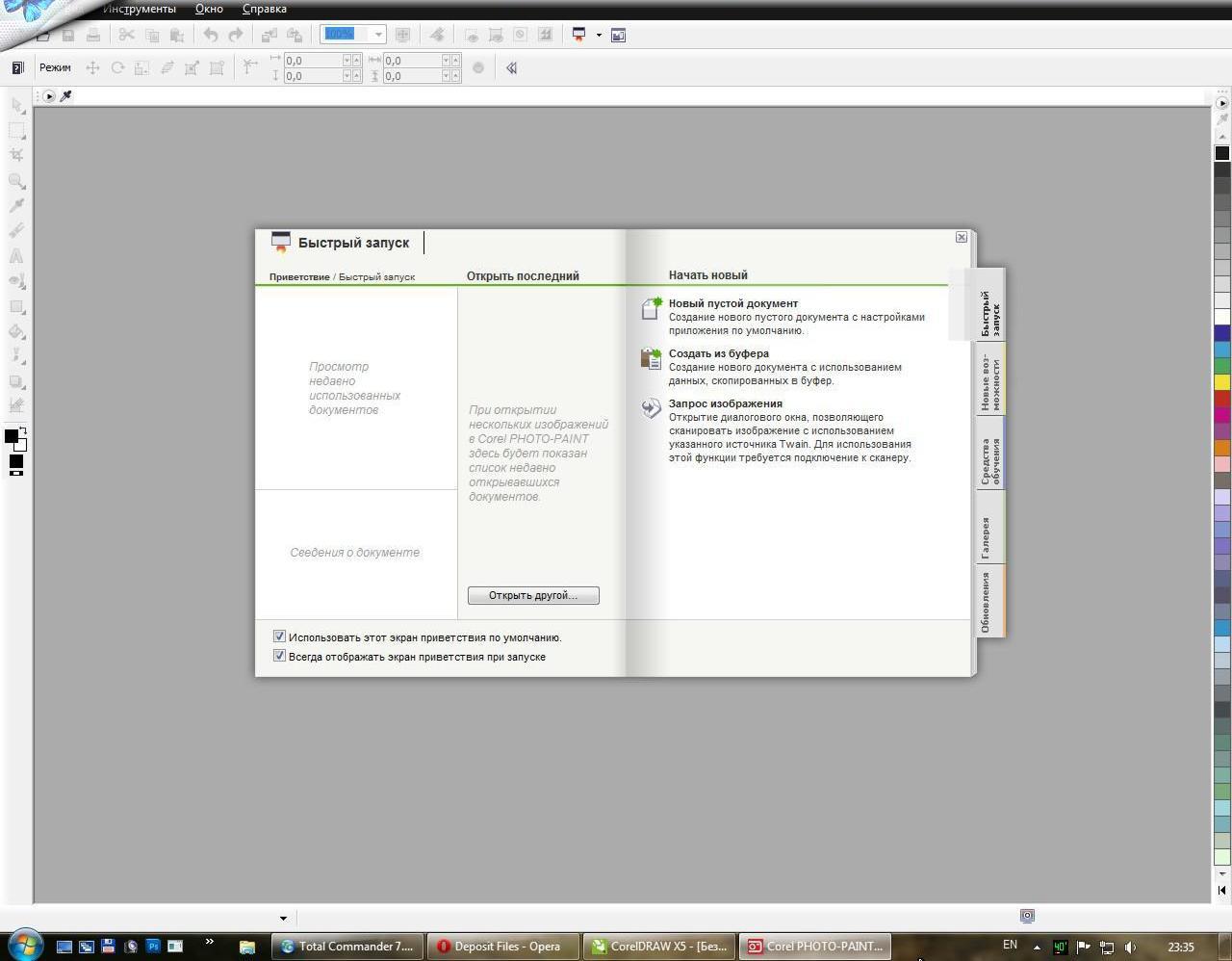1232x961 pixels.
Task: Switch to Обновления side tab
Action: (990, 602)
